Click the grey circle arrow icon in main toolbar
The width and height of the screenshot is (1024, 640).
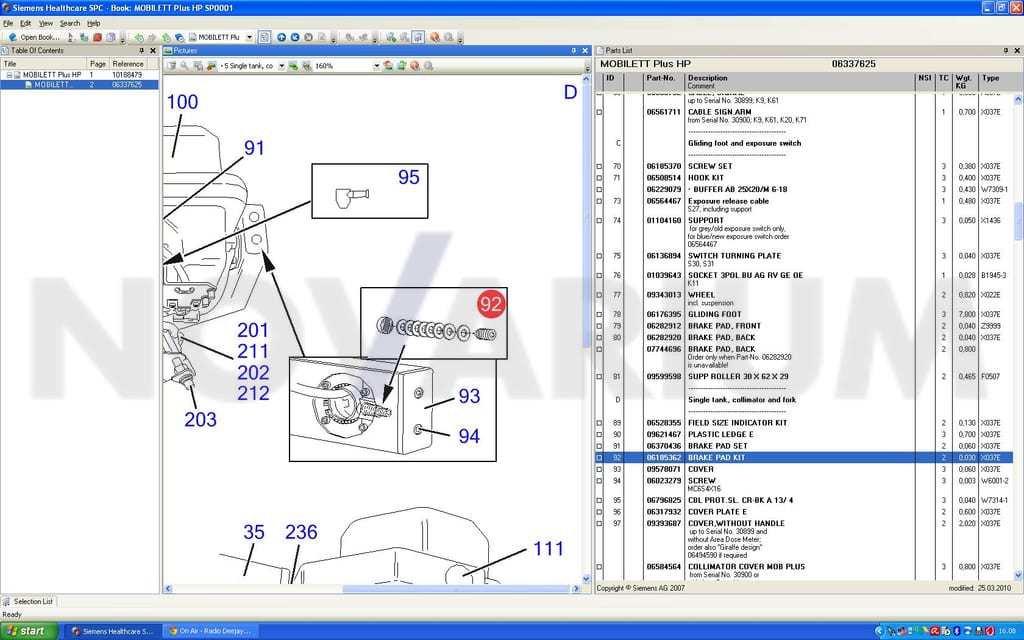coord(308,37)
